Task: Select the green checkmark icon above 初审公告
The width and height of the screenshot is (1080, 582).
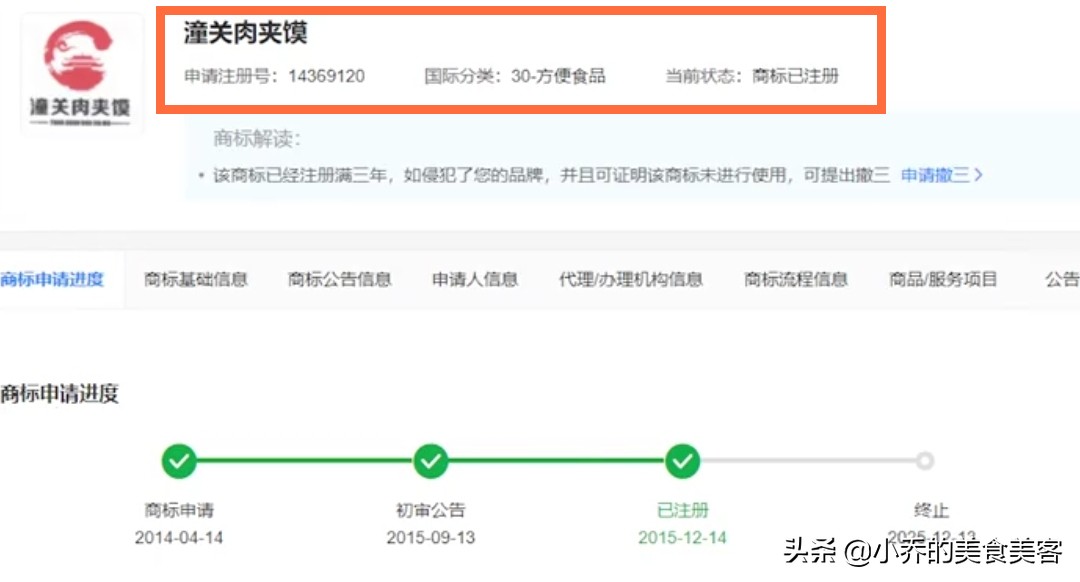Action: pyautogui.click(x=430, y=461)
